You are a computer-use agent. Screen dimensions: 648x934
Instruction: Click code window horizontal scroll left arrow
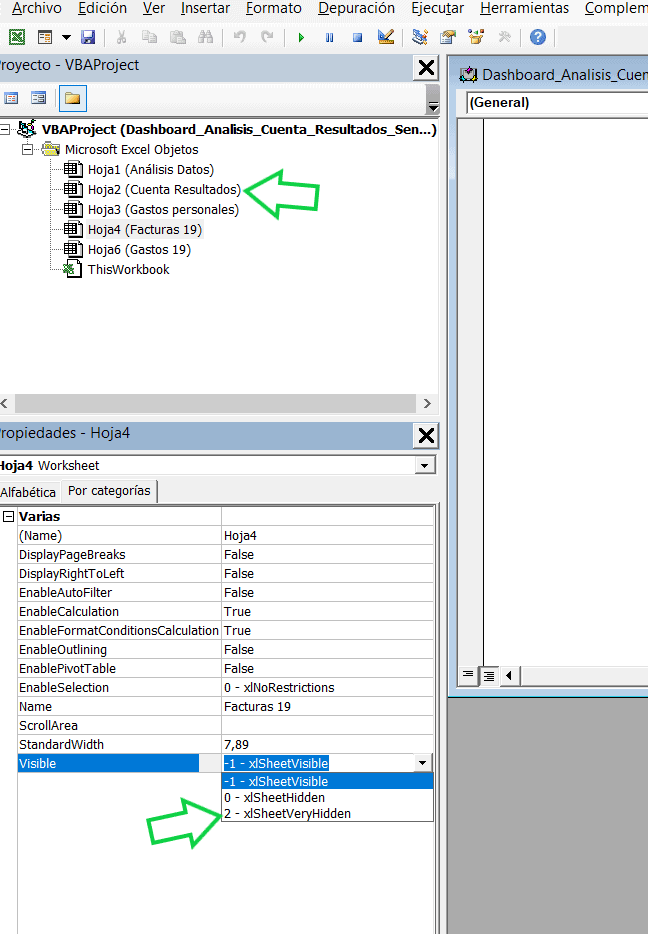pyautogui.click(x=509, y=676)
